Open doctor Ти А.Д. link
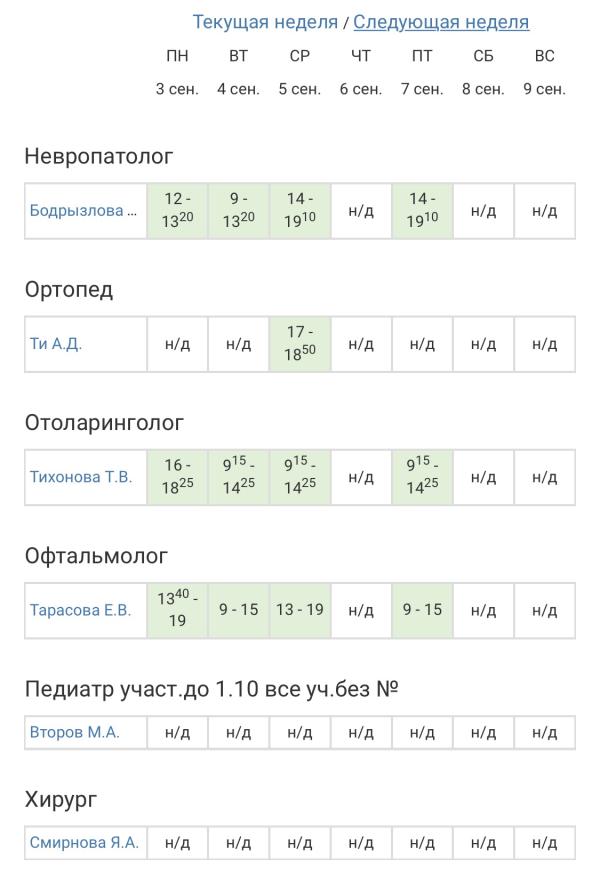600x875 pixels. click(x=56, y=344)
